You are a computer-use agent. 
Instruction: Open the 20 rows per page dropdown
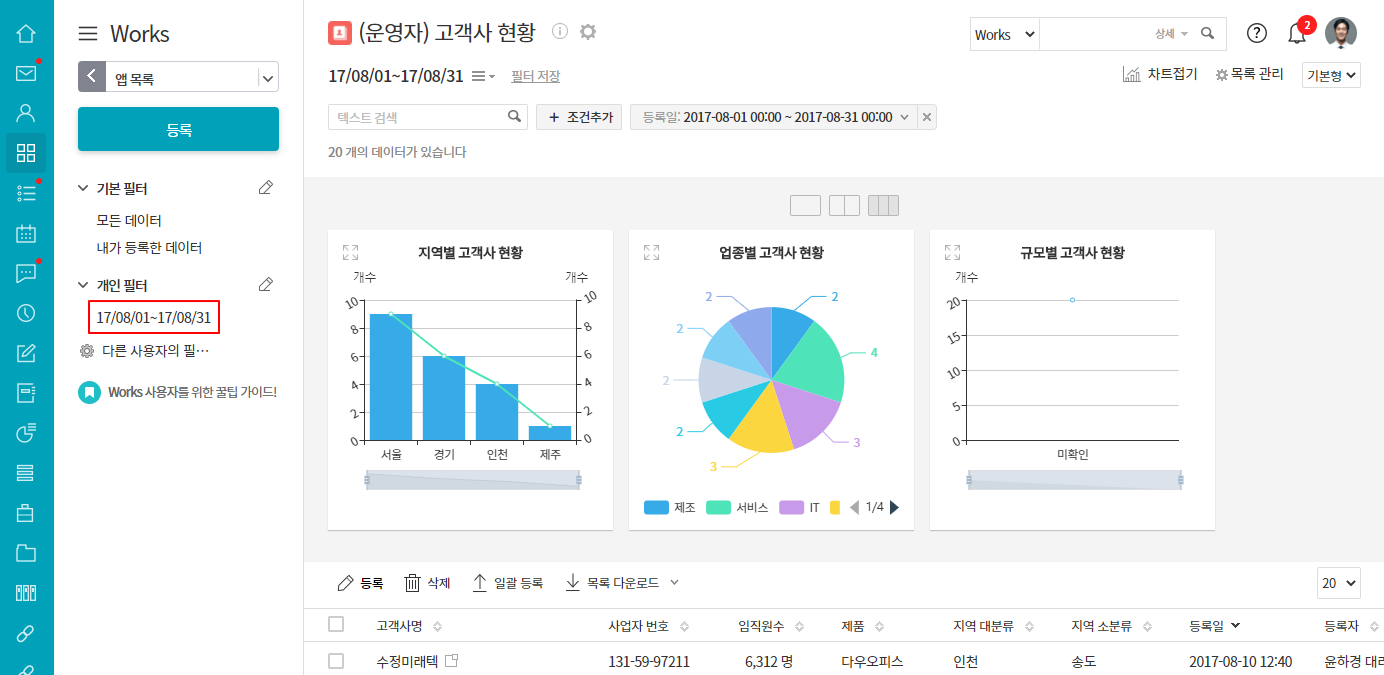(x=1339, y=583)
